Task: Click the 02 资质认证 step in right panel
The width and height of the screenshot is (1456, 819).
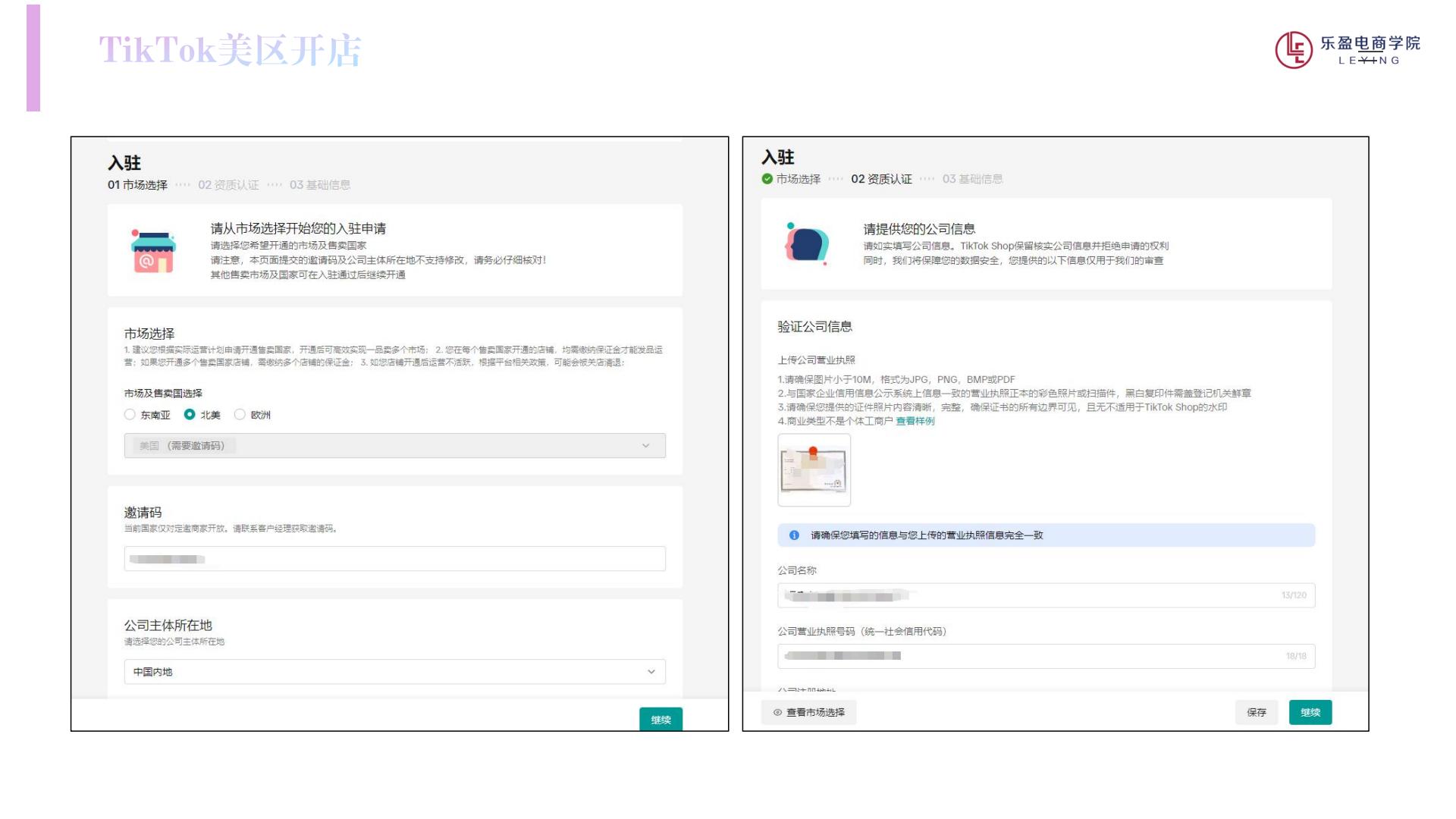Action: [x=881, y=179]
